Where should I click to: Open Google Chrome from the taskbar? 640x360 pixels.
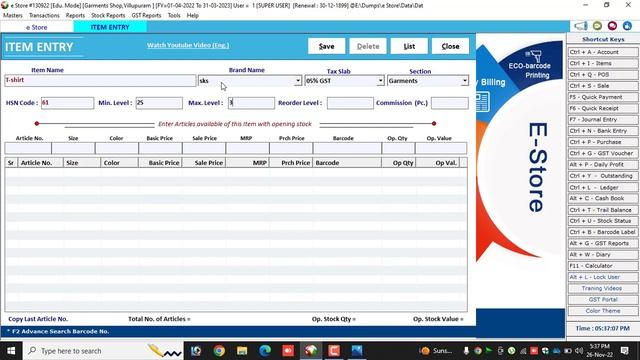[x=219, y=351]
